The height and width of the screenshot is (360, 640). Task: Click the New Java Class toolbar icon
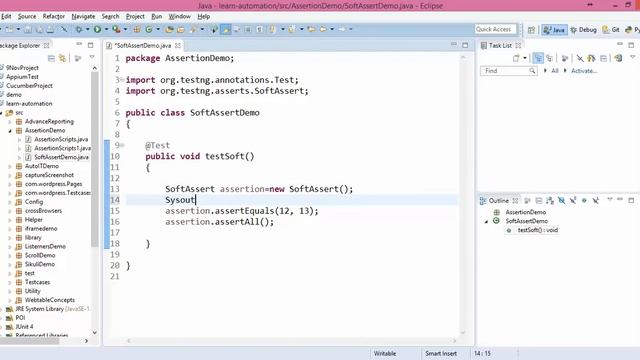pyautogui.click(x=149, y=29)
